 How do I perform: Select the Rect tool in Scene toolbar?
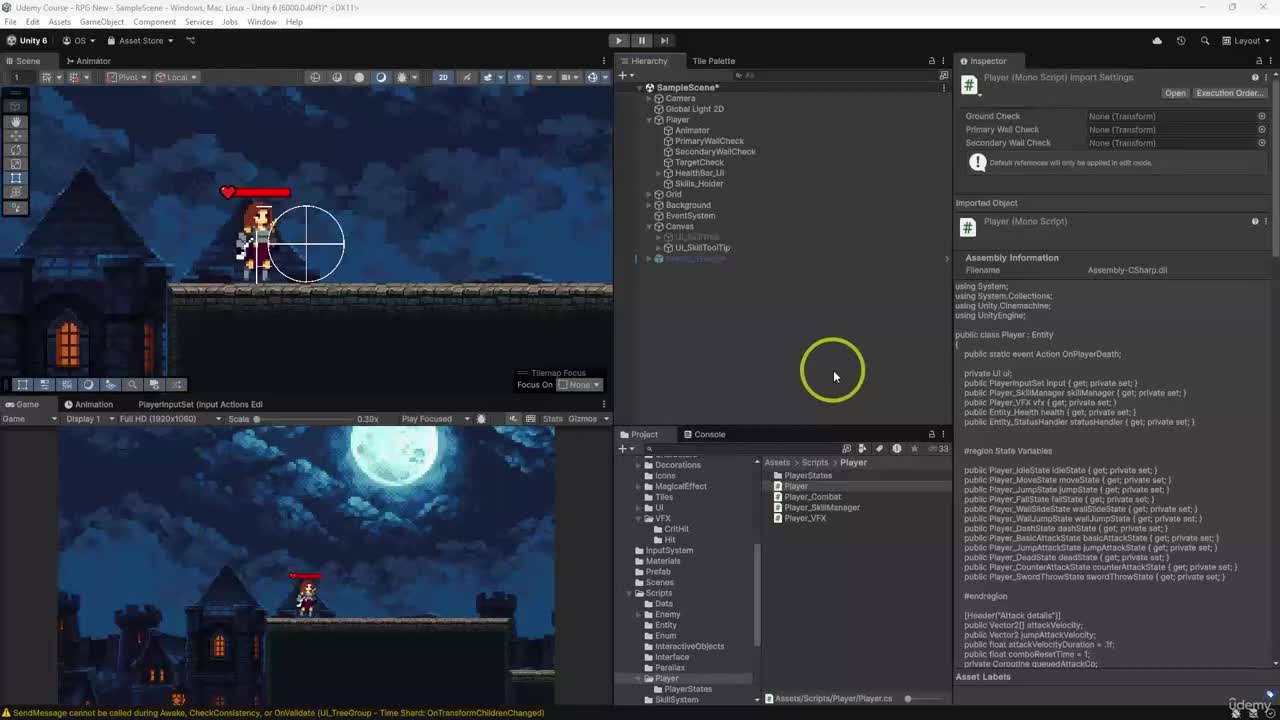[x=16, y=178]
